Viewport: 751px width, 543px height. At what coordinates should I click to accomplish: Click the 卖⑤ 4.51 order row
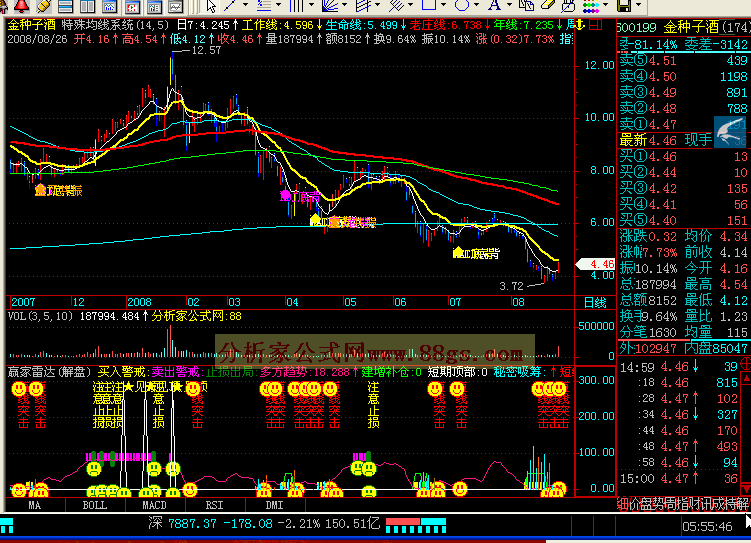(x=683, y=60)
